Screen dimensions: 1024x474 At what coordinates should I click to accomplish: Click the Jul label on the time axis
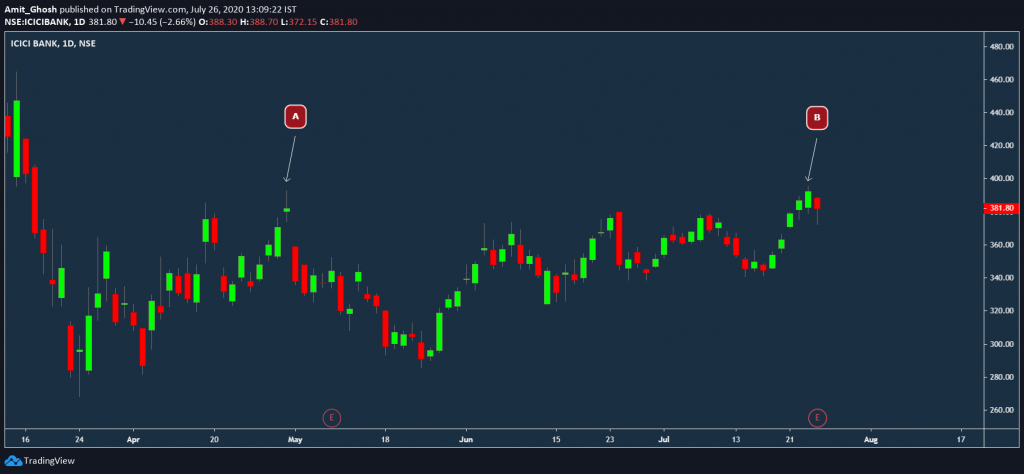click(664, 440)
